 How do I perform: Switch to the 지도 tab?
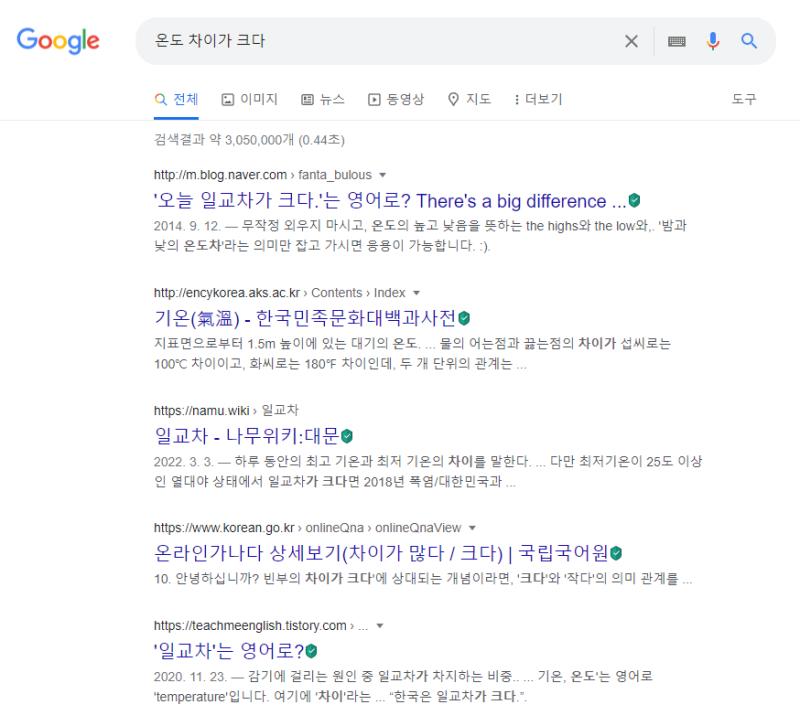point(469,99)
